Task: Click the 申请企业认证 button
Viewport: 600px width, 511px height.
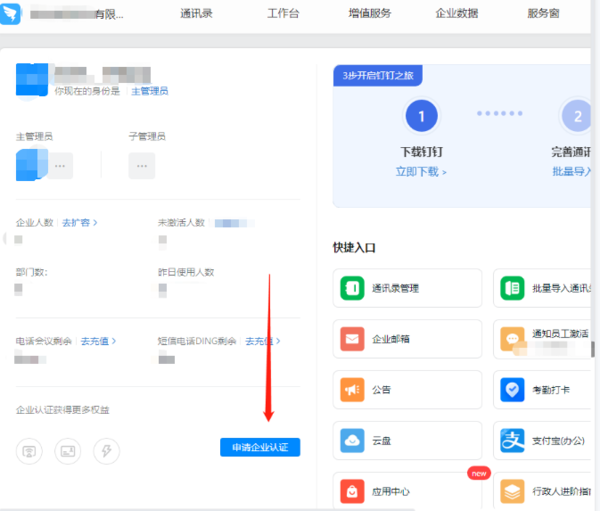Action: point(260,447)
